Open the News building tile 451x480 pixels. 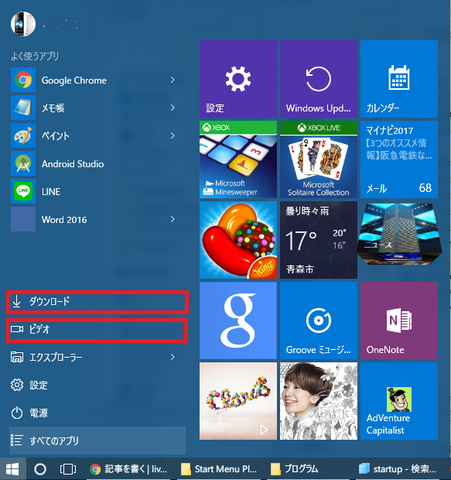(399, 234)
